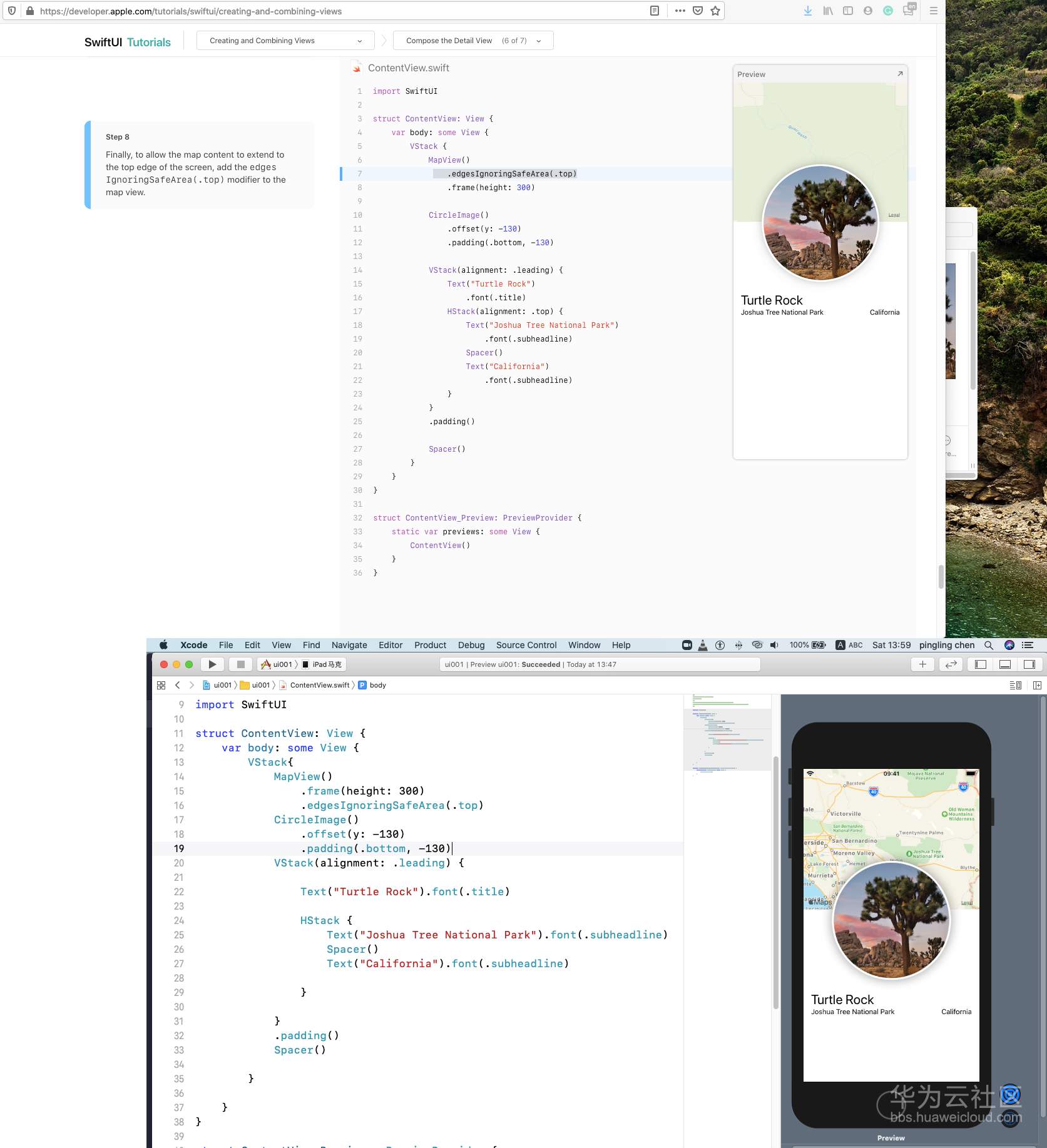Screen dimensions: 1047x1148
Task: Open the SwiftUI Tutorials home link
Action: pos(128,42)
